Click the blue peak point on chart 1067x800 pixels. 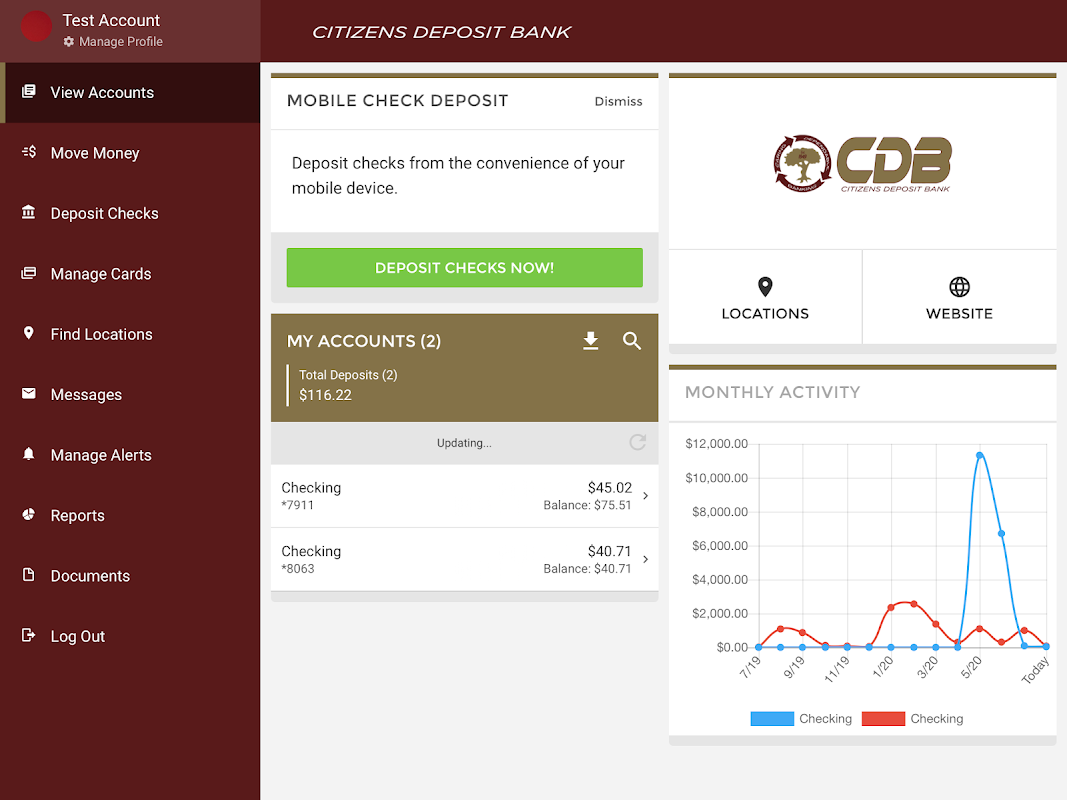click(980, 455)
